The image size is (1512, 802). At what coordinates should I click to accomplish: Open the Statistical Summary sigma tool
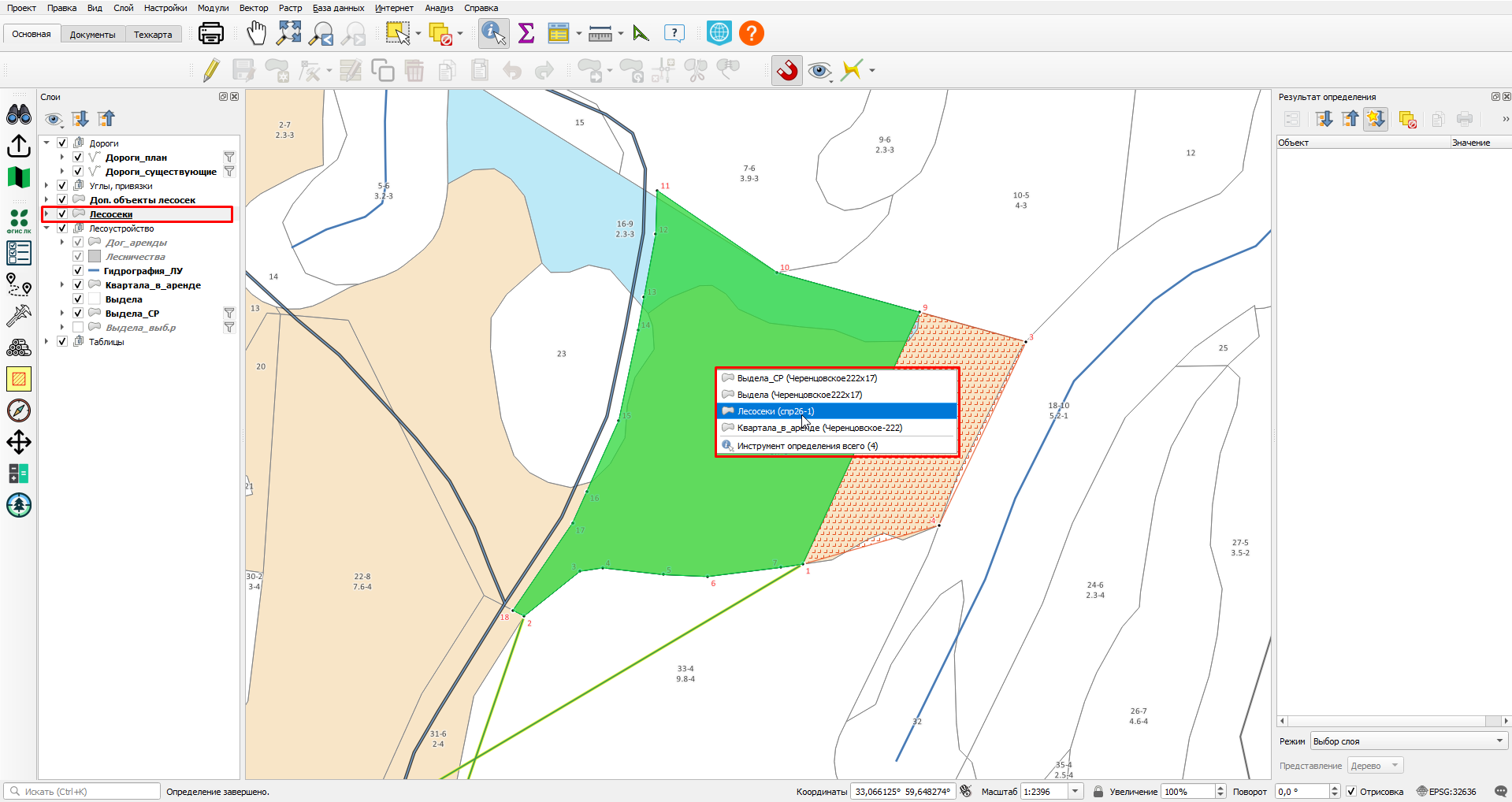[526, 33]
